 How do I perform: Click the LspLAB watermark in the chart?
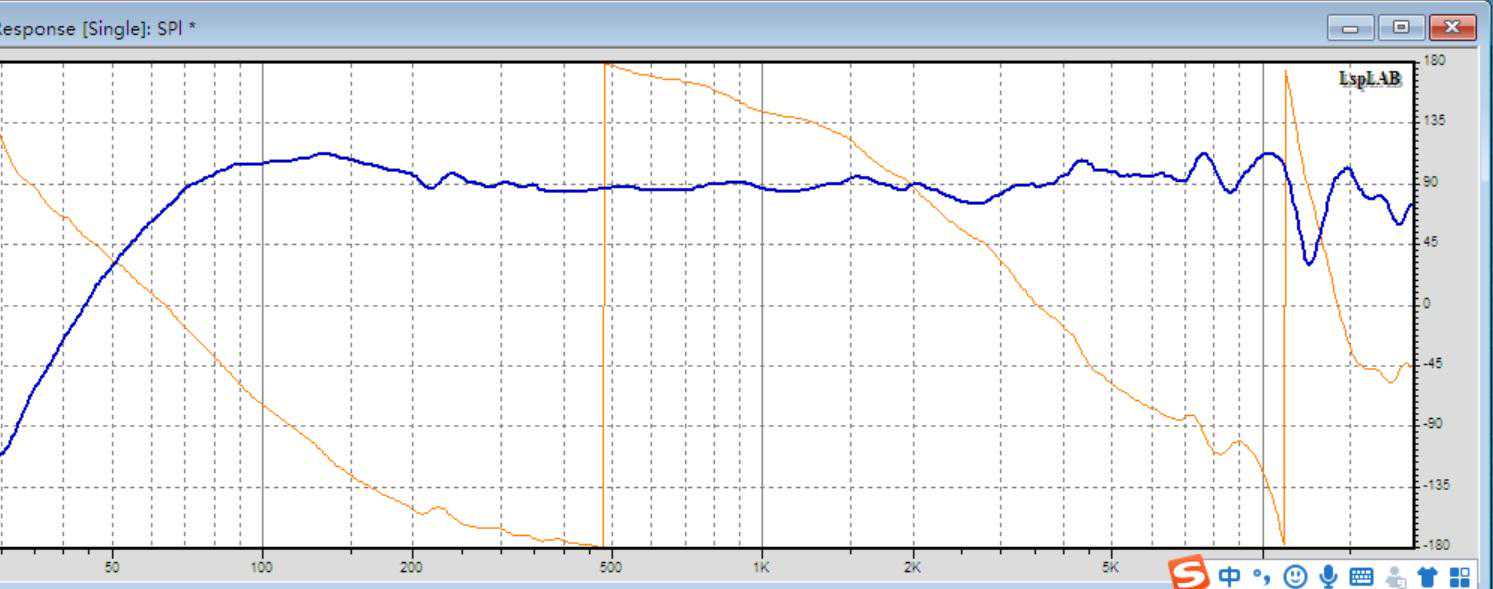coord(1370,79)
